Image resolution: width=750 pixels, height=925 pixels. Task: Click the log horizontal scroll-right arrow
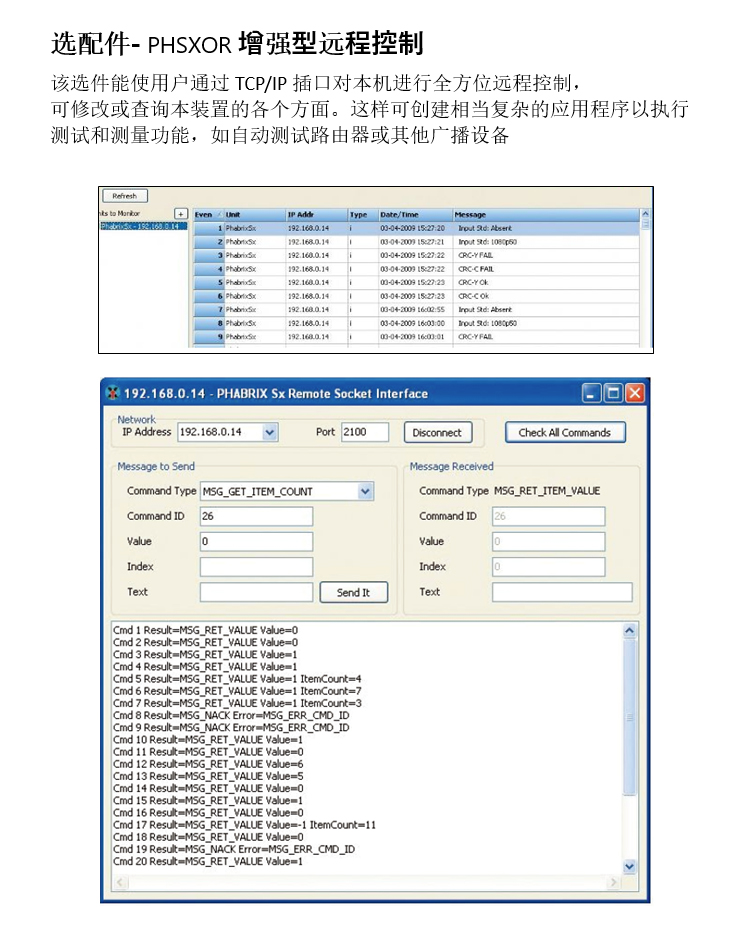[x=614, y=883]
